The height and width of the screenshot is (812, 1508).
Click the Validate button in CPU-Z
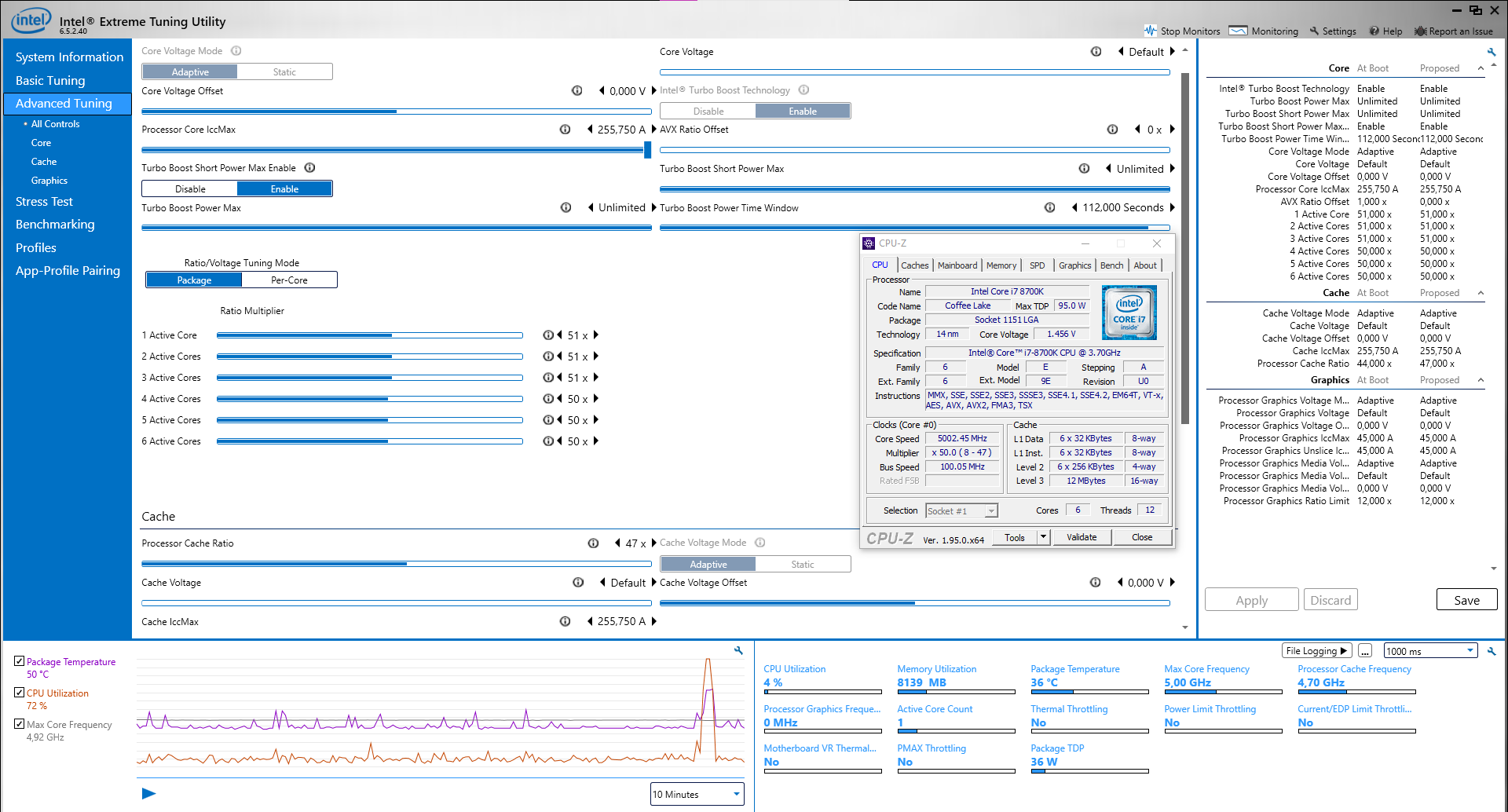(x=1082, y=538)
